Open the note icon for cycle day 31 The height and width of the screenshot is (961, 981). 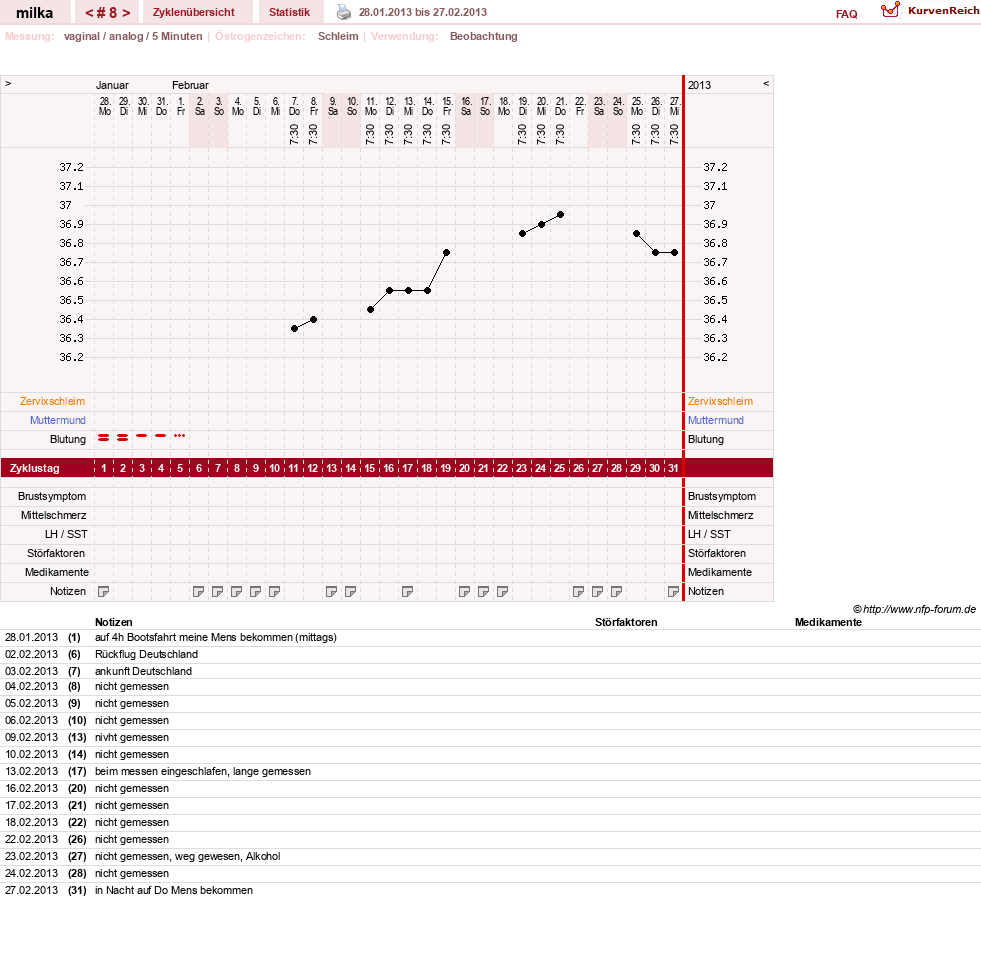click(673, 591)
